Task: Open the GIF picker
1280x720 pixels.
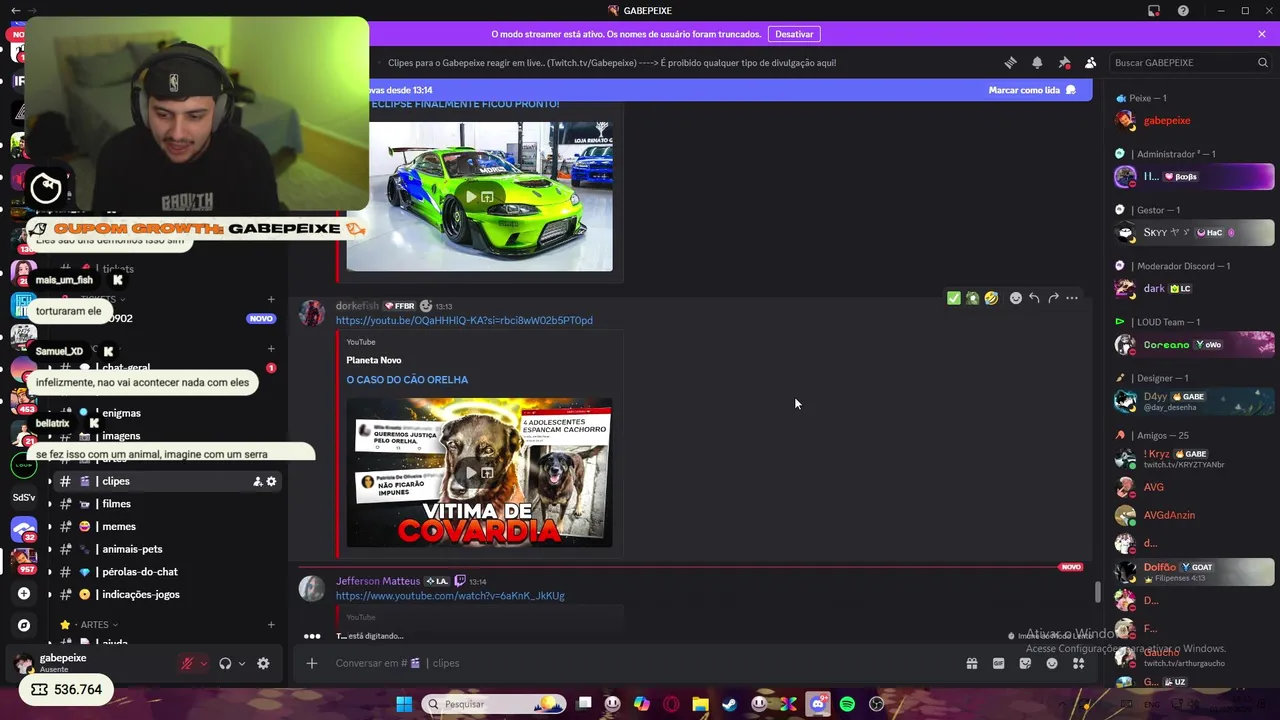Action: pyautogui.click(x=998, y=663)
